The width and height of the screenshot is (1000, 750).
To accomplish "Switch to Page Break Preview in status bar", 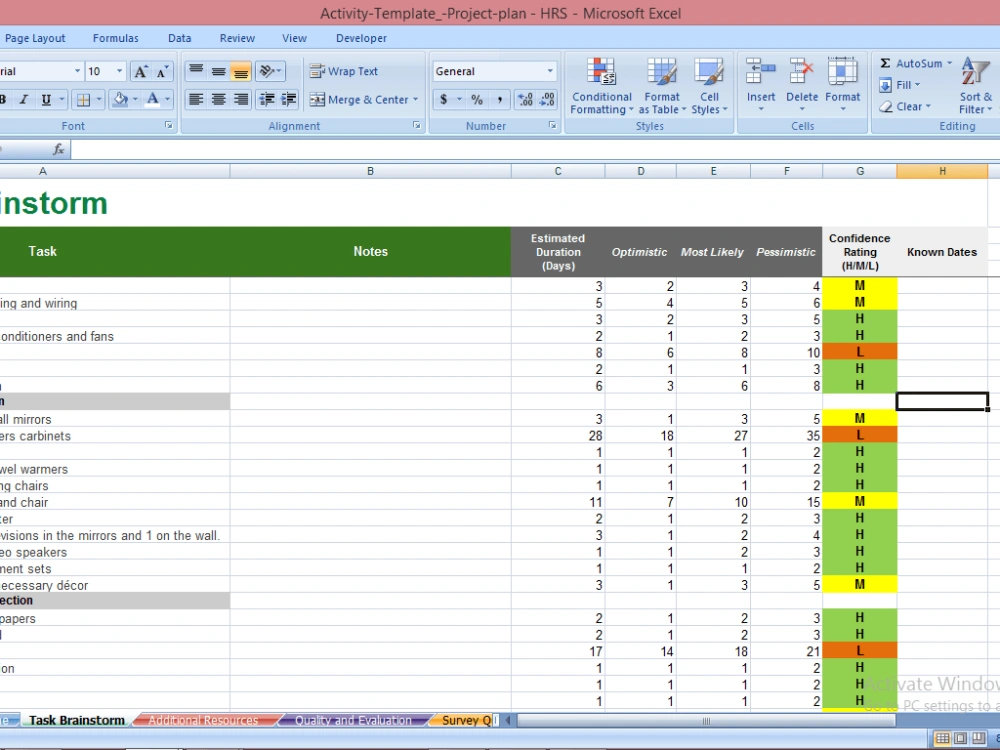I will point(978,739).
